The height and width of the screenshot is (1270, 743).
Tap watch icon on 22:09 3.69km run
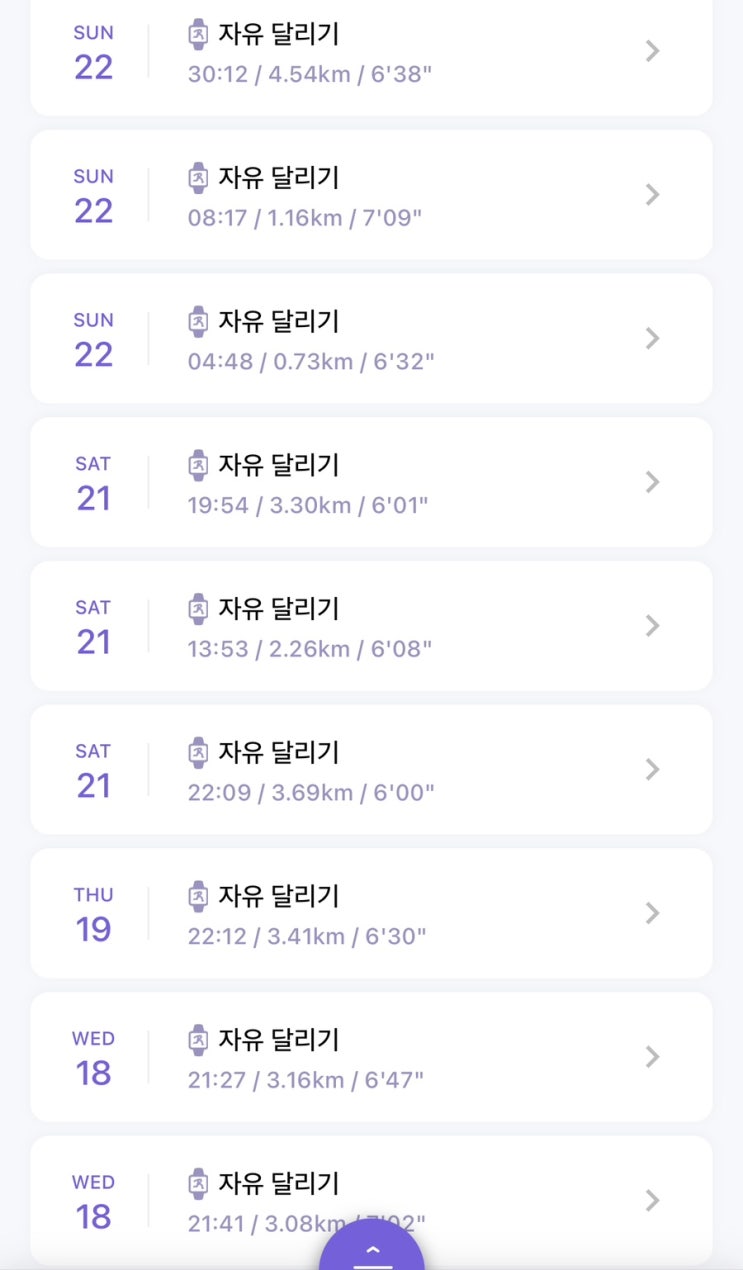point(199,753)
